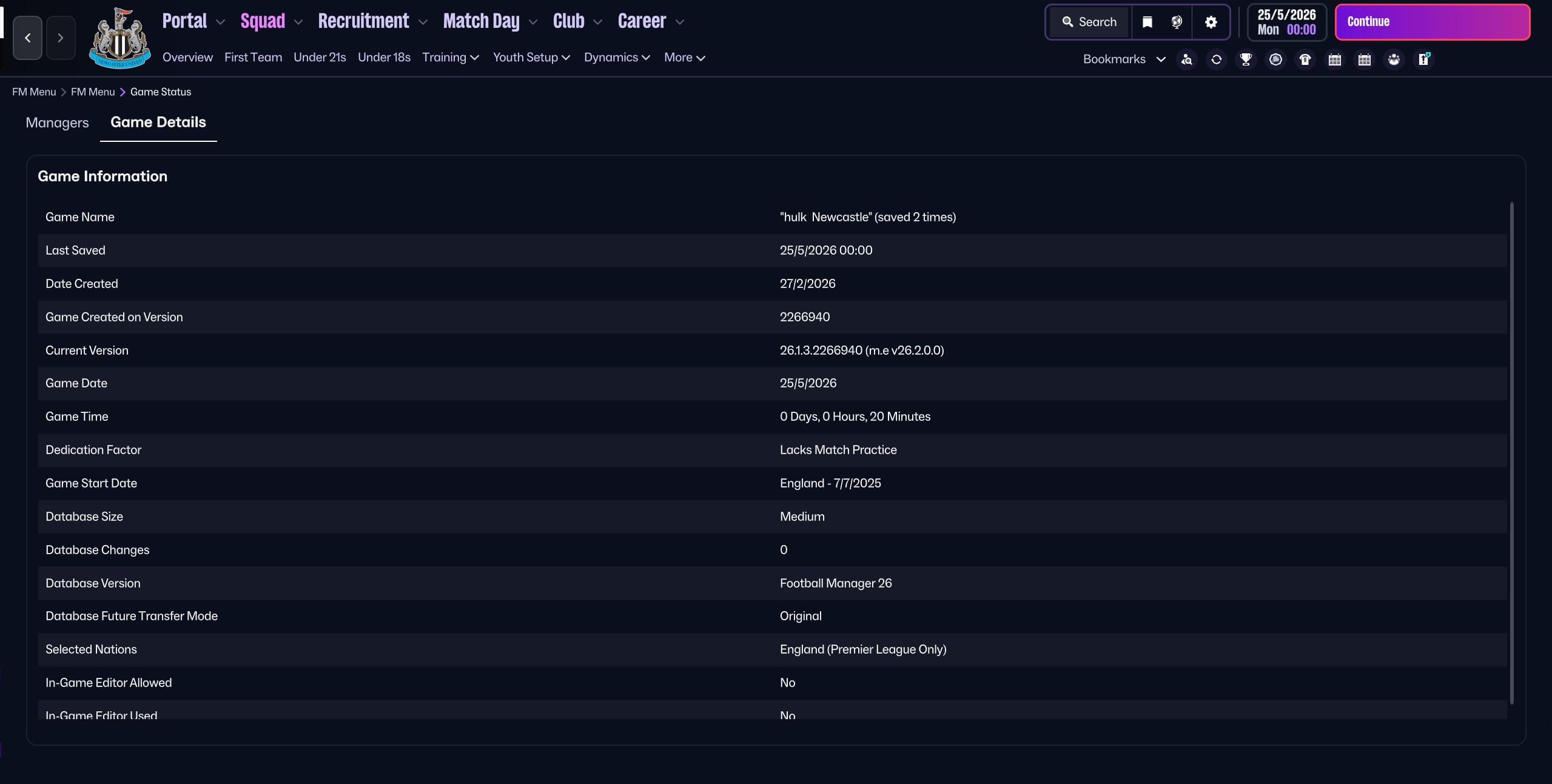The width and height of the screenshot is (1552, 784).
Task: Click the bookmark flag icon
Action: point(1147,22)
